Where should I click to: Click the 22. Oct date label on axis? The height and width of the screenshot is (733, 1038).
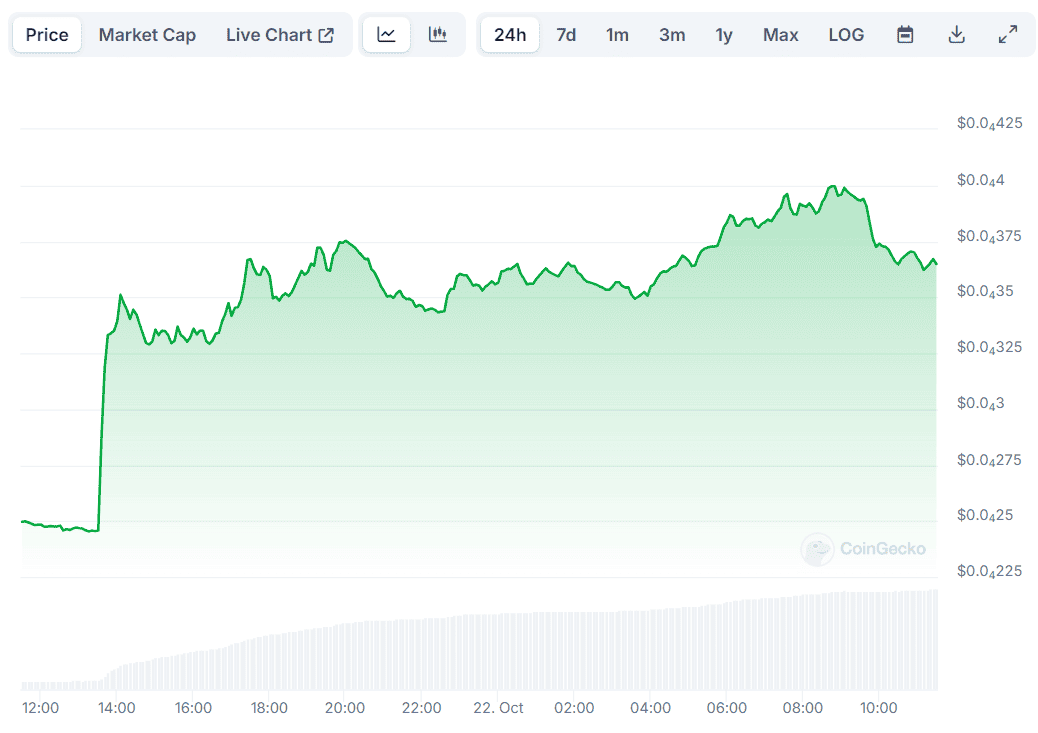point(497,708)
